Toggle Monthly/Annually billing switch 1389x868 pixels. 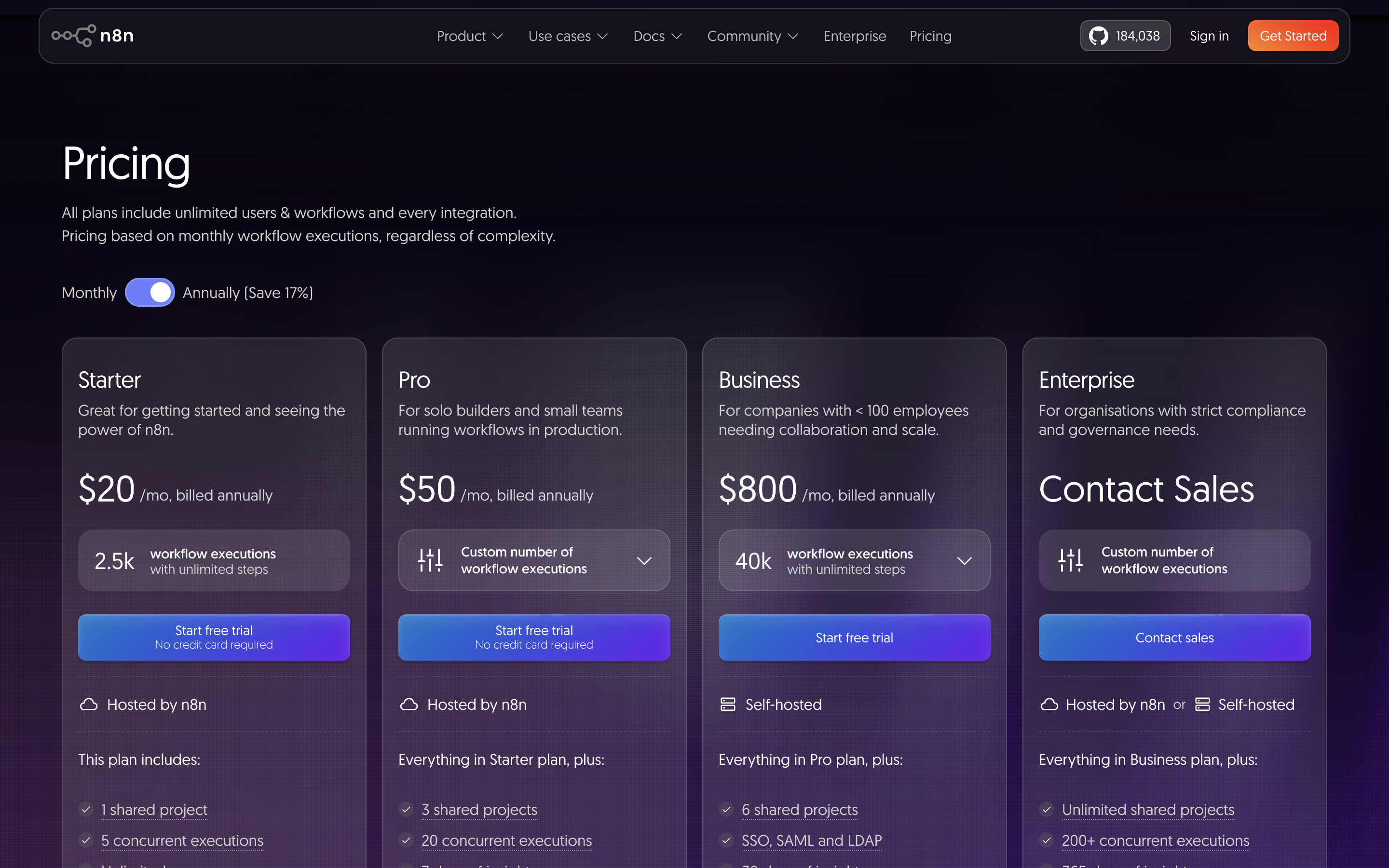click(x=150, y=292)
